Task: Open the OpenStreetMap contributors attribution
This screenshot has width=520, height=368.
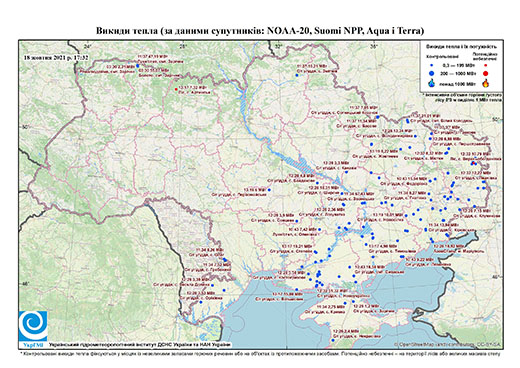Action: (x=448, y=344)
